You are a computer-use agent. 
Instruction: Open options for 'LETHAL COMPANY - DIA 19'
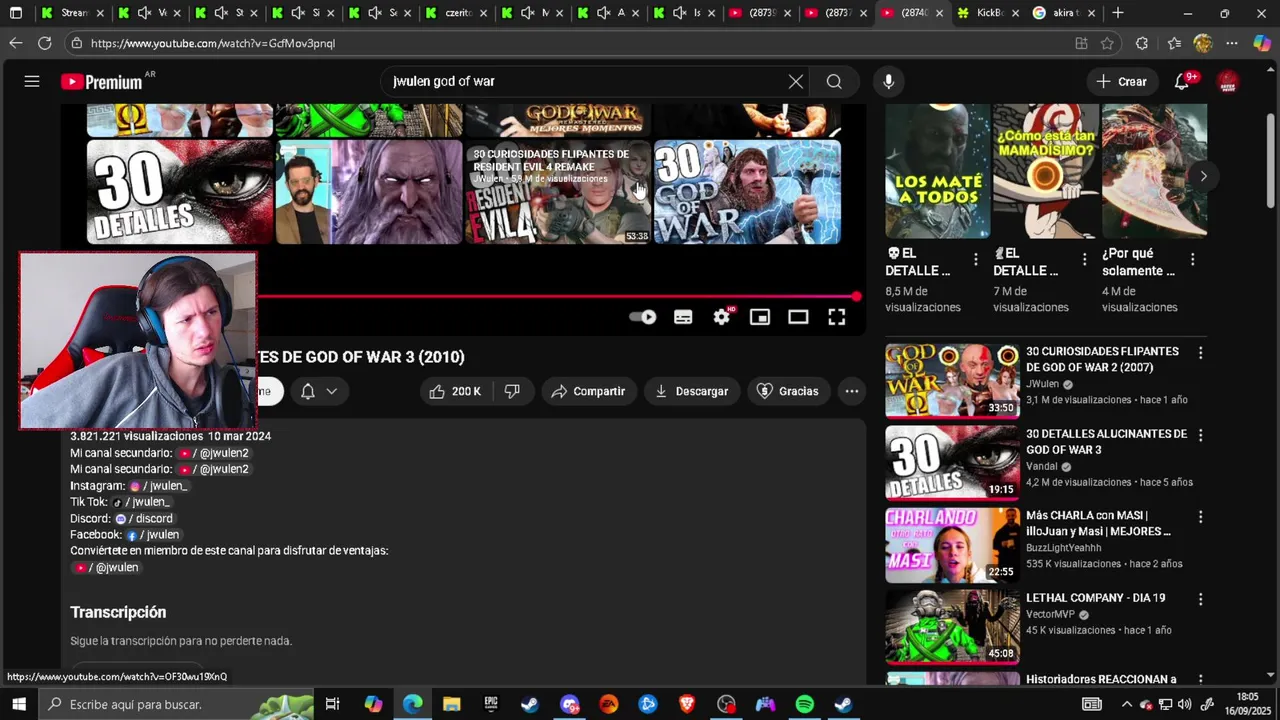(x=1201, y=599)
